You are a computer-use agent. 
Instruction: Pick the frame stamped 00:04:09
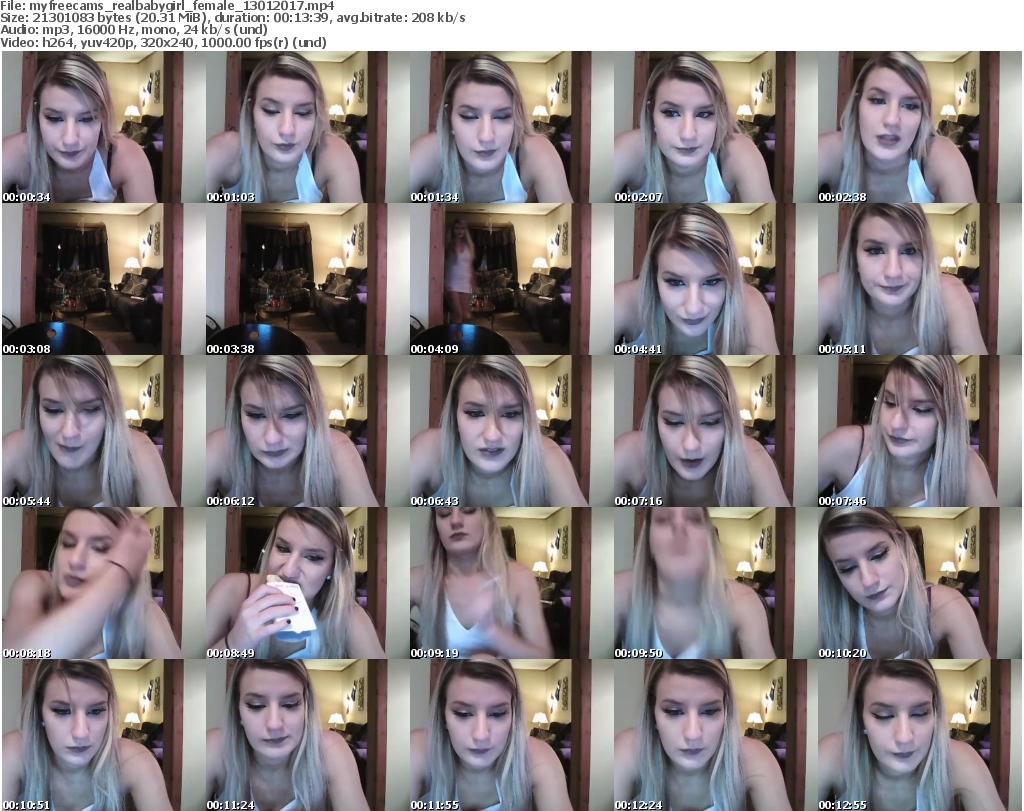tap(511, 279)
